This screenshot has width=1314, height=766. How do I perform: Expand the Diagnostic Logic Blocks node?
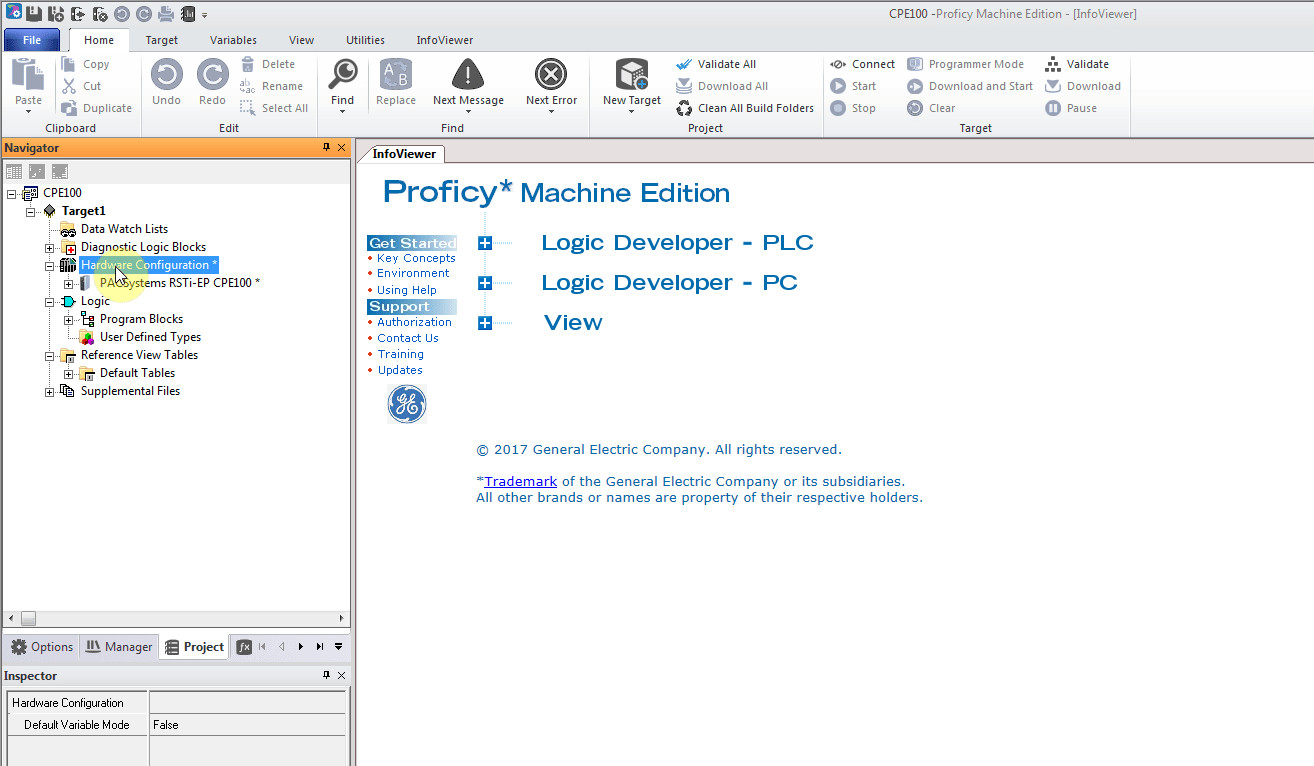[x=50, y=248]
